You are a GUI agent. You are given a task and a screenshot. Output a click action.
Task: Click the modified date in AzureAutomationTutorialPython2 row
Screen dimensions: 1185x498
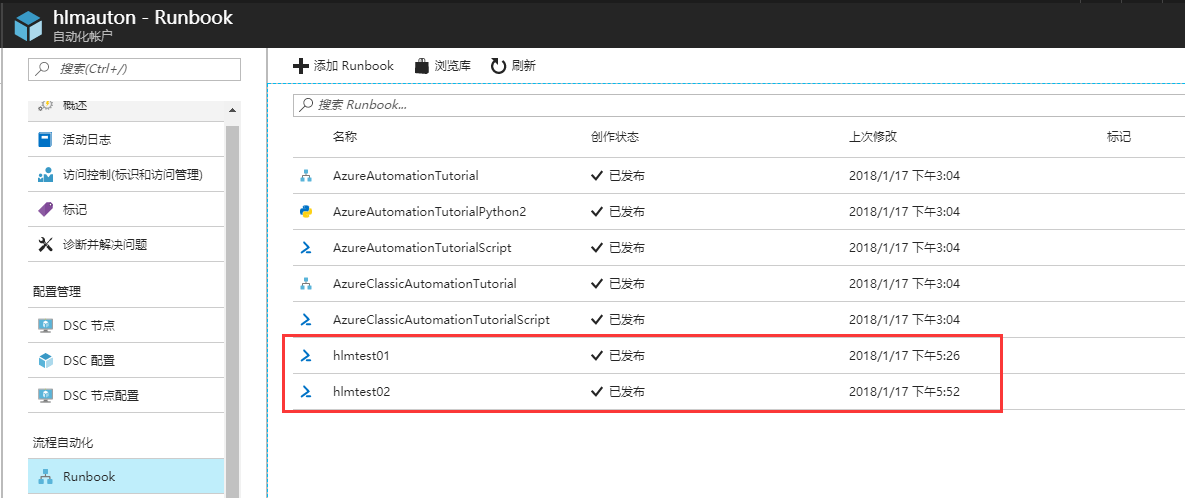904,212
